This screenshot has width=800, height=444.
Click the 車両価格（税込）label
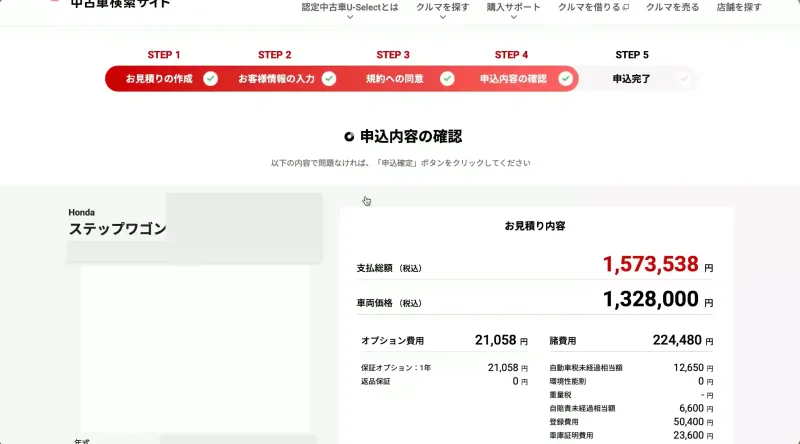[389, 303]
